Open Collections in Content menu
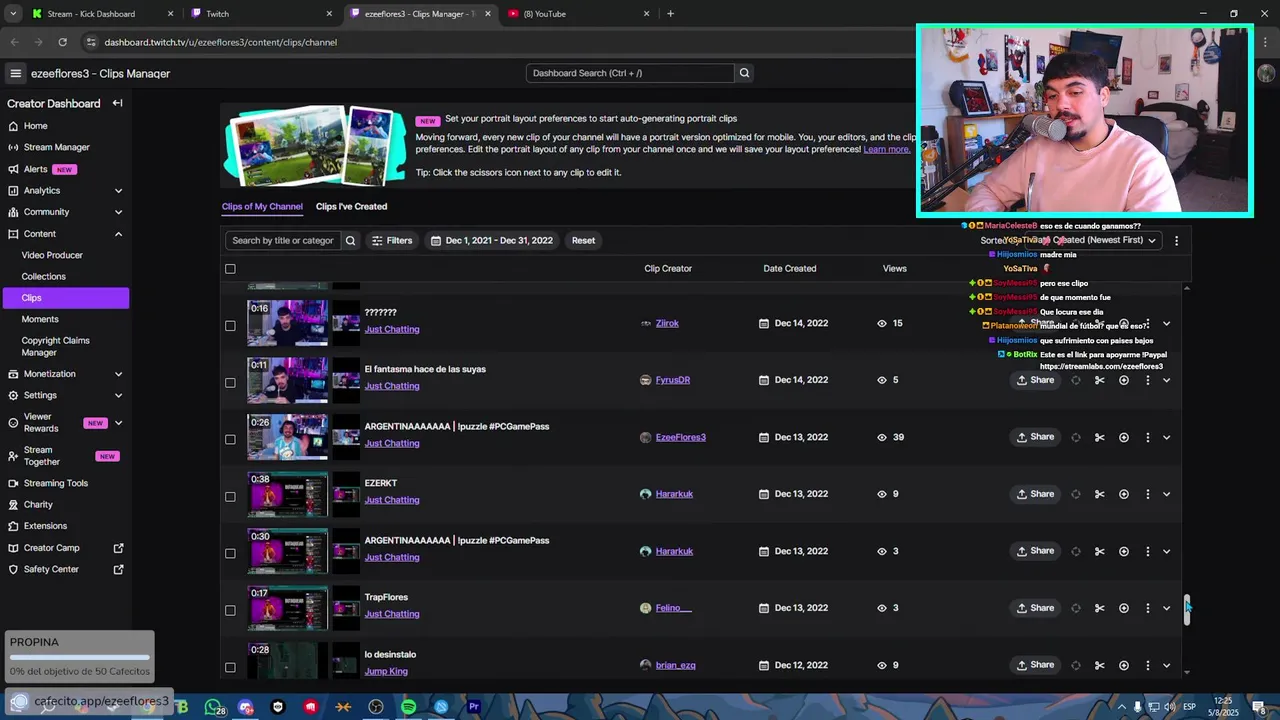Viewport: 1280px width, 720px height. coord(44,277)
